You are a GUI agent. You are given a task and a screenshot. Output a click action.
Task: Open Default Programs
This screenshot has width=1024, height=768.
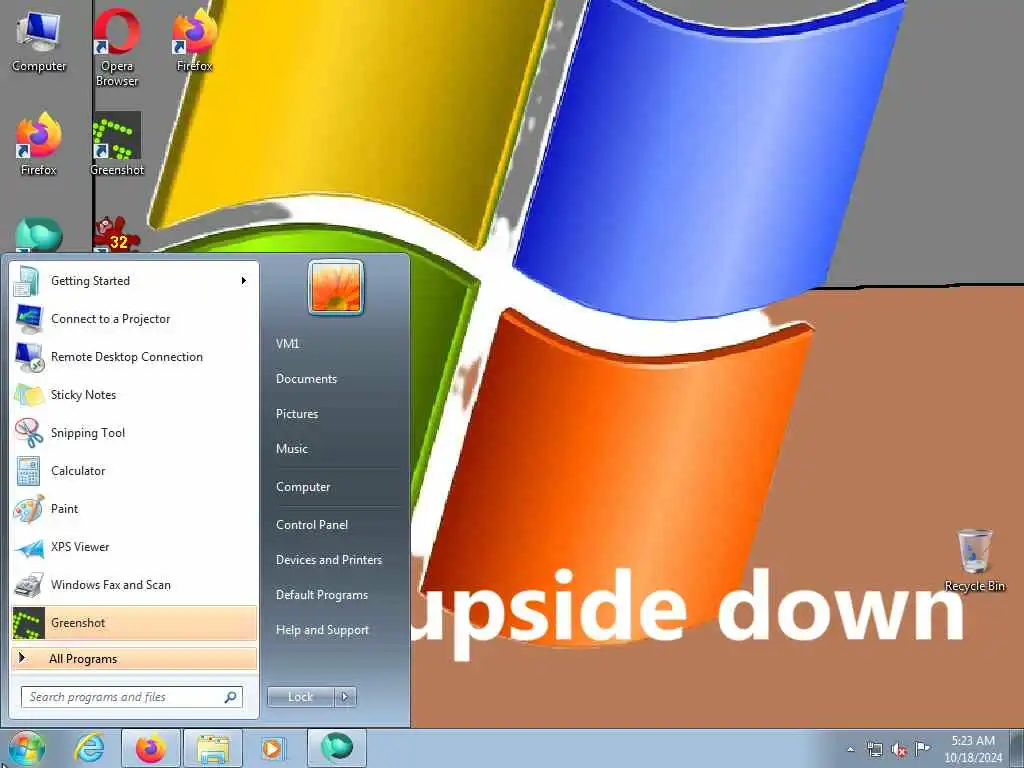click(322, 595)
